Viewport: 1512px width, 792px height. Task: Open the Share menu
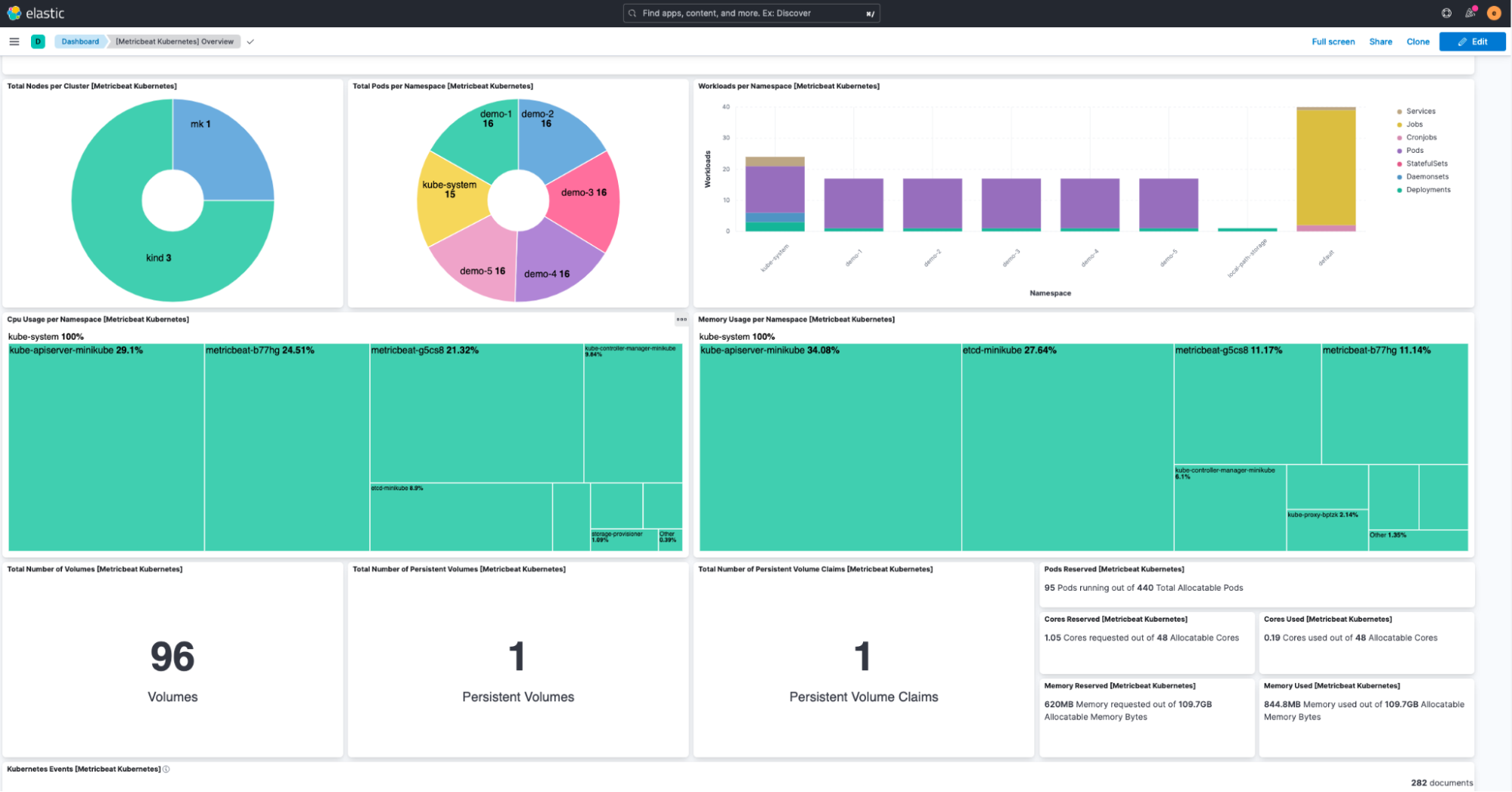(x=1380, y=42)
